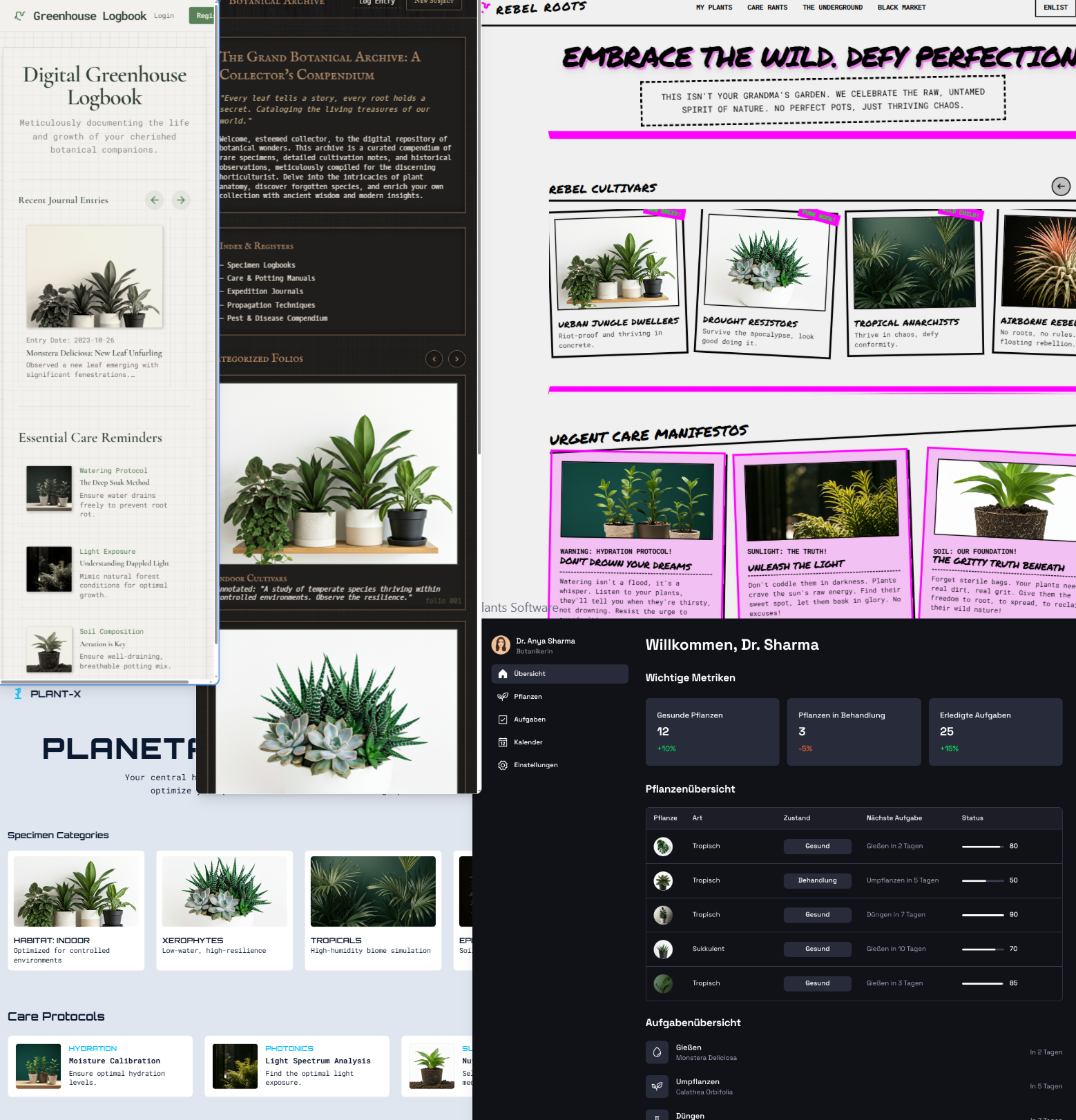
Task: Click the status bar showing 80
Action: click(983, 847)
